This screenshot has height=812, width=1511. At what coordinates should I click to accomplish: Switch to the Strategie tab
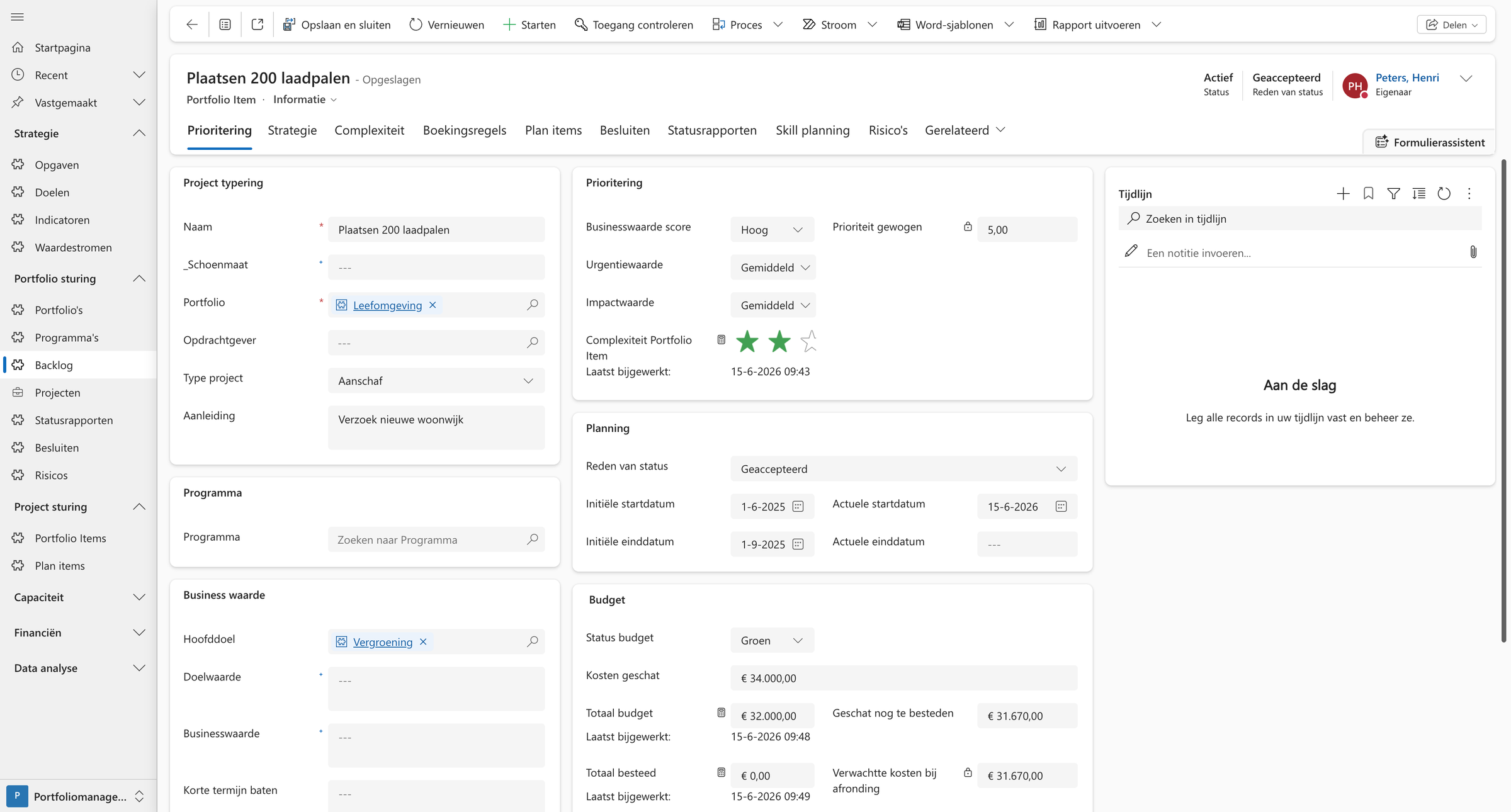pyautogui.click(x=292, y=130)
